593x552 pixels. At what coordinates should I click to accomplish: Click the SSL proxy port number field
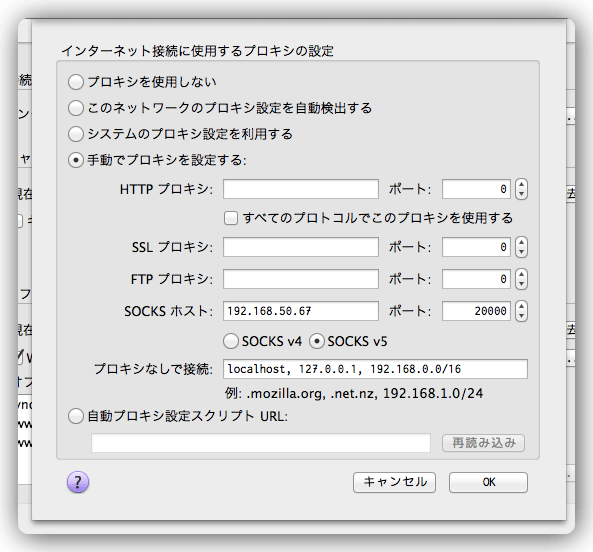[x=476, y=247]
